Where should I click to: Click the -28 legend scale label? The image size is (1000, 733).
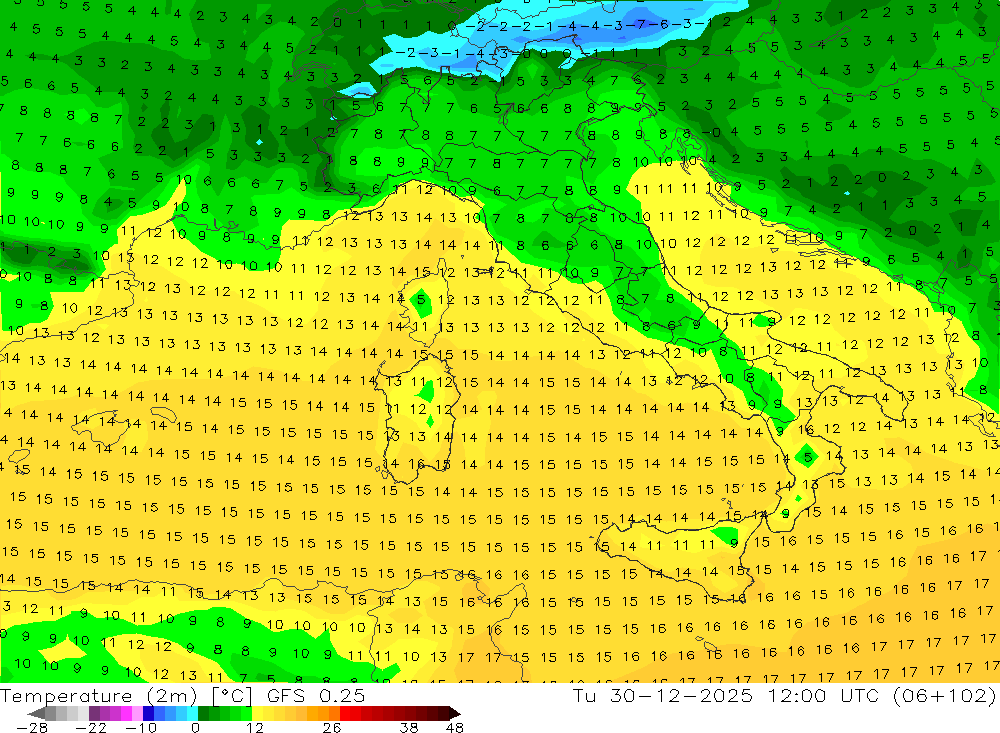tap(32, 727)
